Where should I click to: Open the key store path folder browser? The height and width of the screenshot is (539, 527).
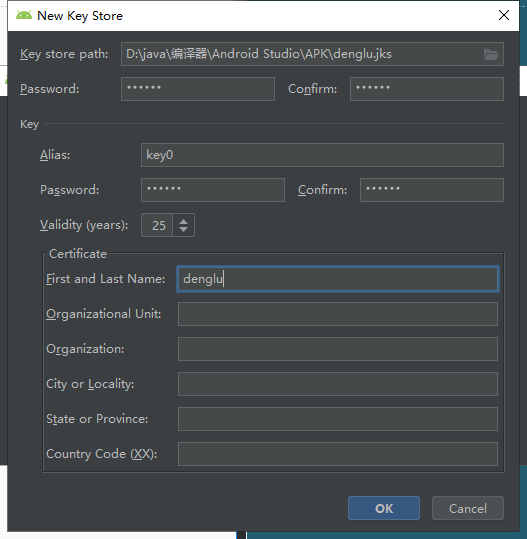[x=491, y=54]
